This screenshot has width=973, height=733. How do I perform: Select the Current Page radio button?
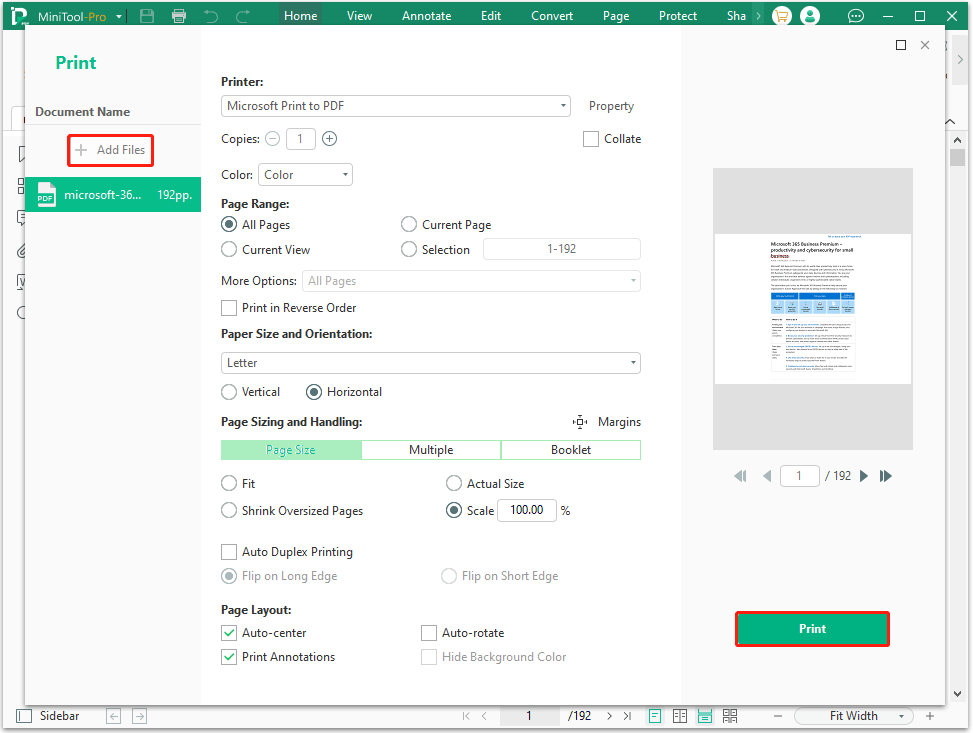click(409, 224)
